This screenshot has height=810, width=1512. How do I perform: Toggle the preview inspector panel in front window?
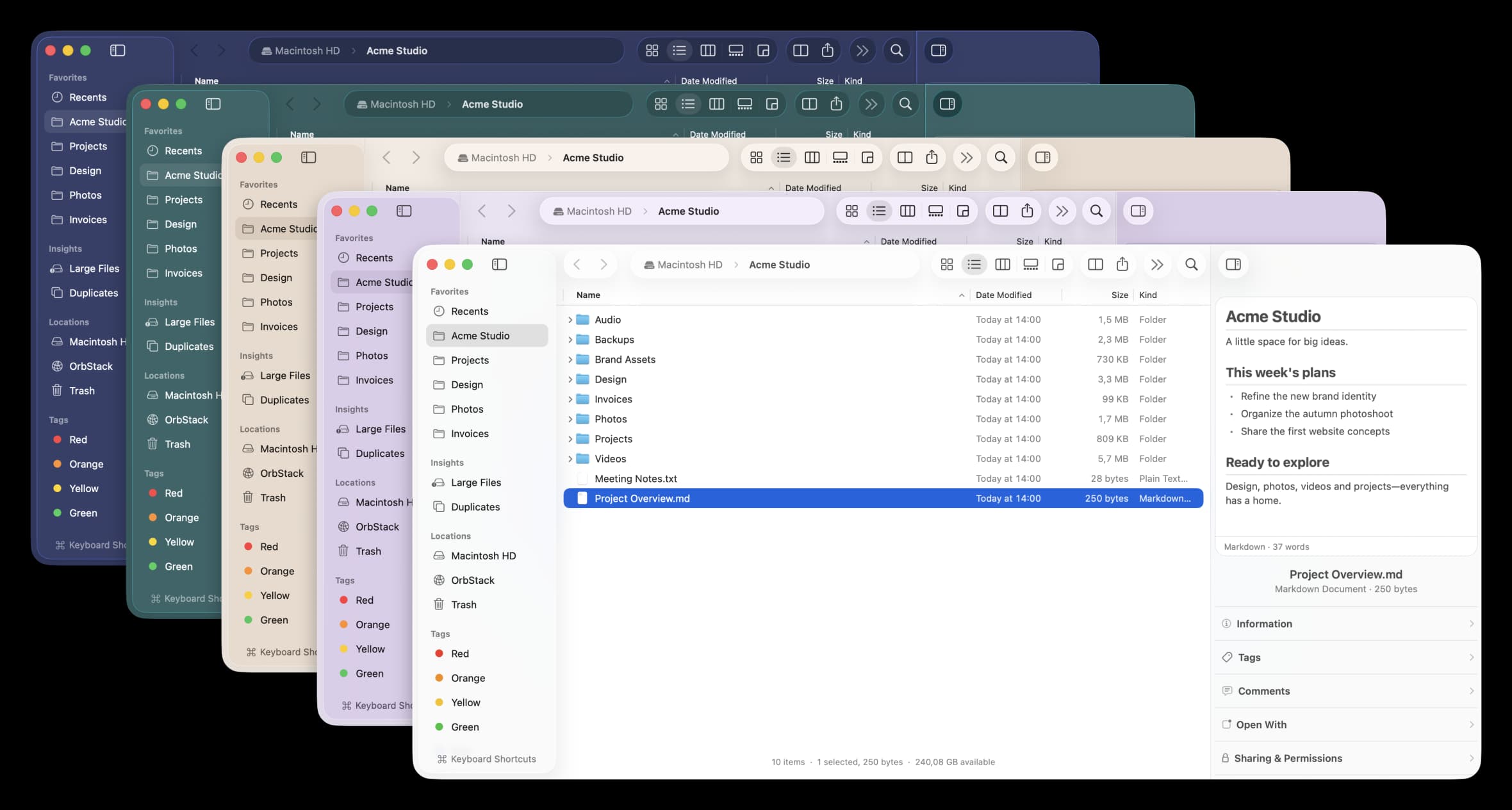(x=1233, y=265)
